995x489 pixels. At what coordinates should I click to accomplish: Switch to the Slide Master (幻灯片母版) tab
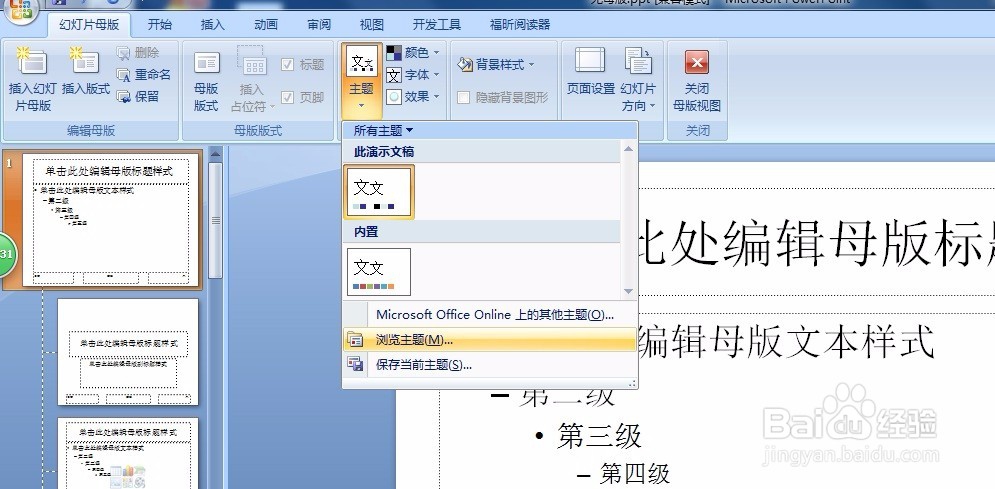[89, 25]
